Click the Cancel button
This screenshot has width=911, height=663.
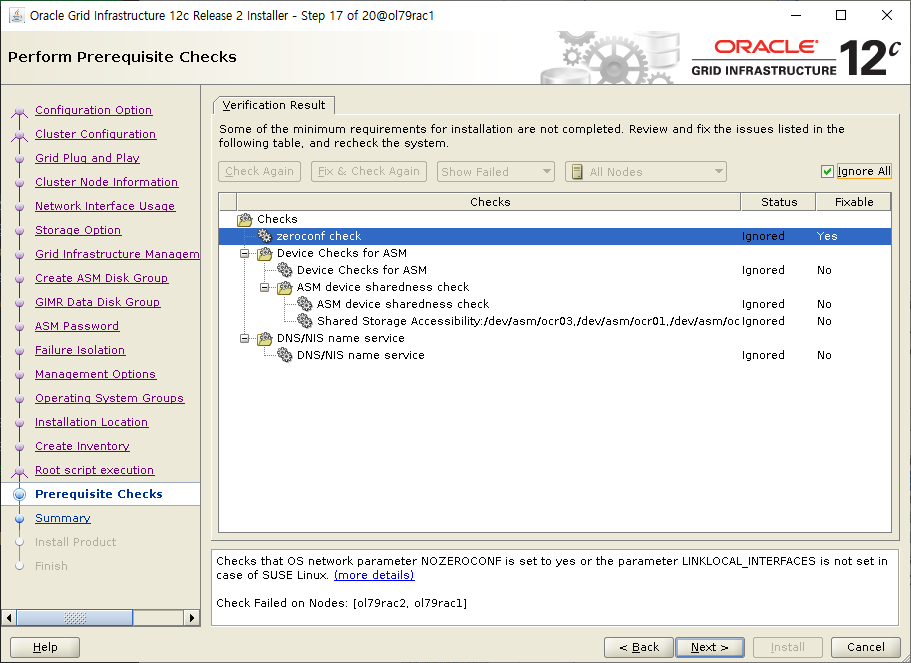(865, 647)
